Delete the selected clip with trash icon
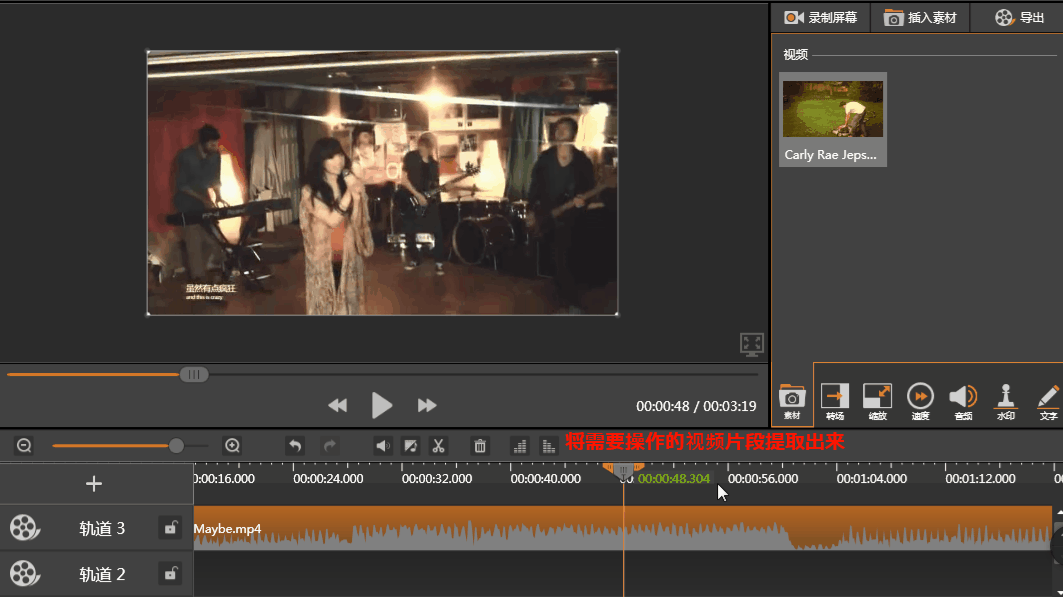1063x597 pixels. click(x=480, y=445)
